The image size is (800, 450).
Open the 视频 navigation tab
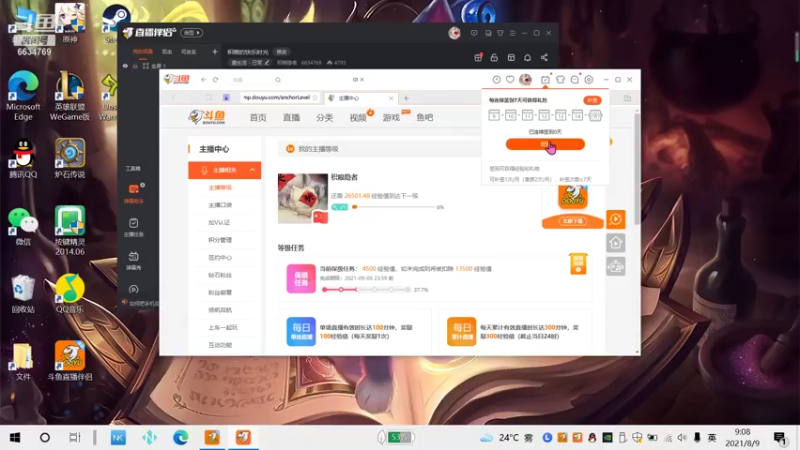(x=358, y=117)
